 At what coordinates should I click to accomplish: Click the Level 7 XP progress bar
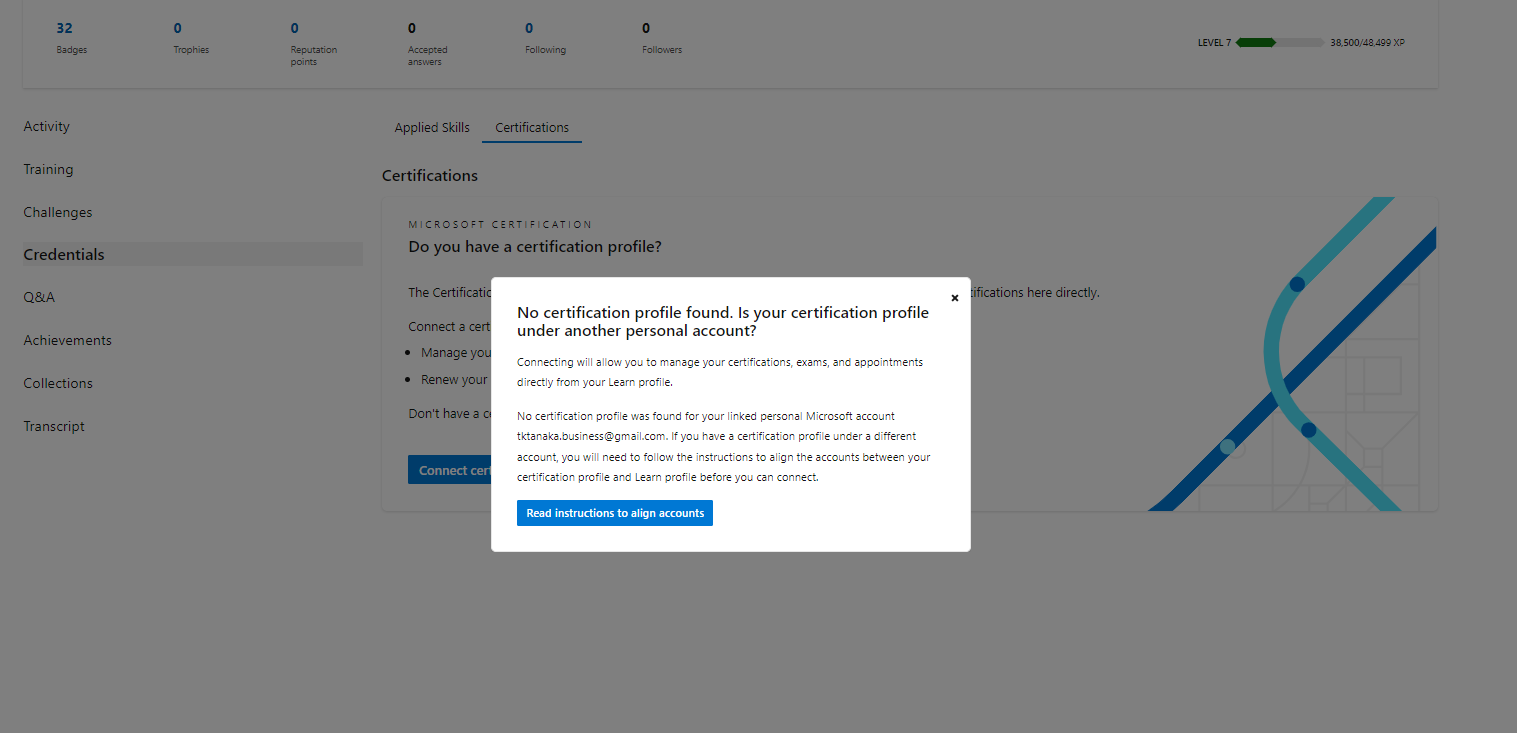tap(1280, 43)
